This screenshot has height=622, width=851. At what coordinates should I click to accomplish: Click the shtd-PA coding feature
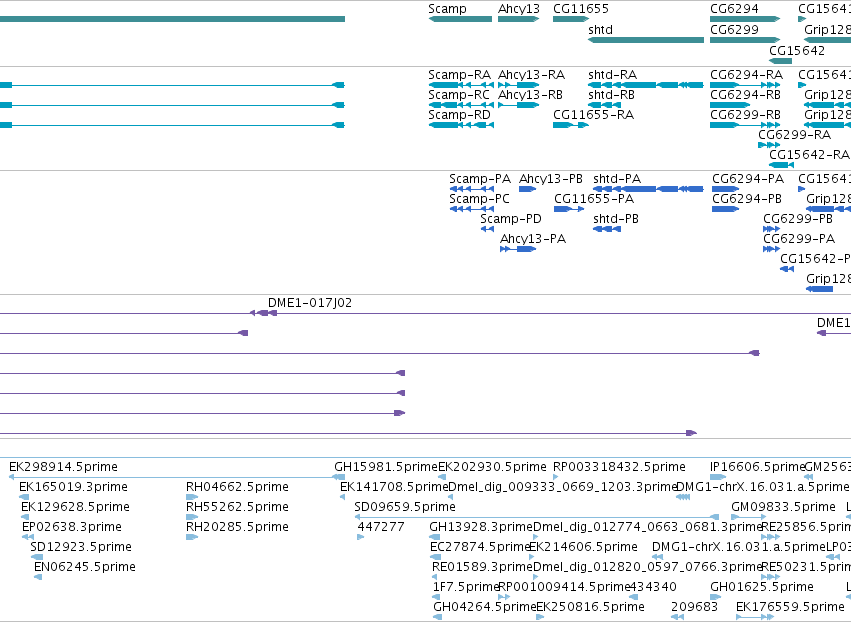point(649,189)
